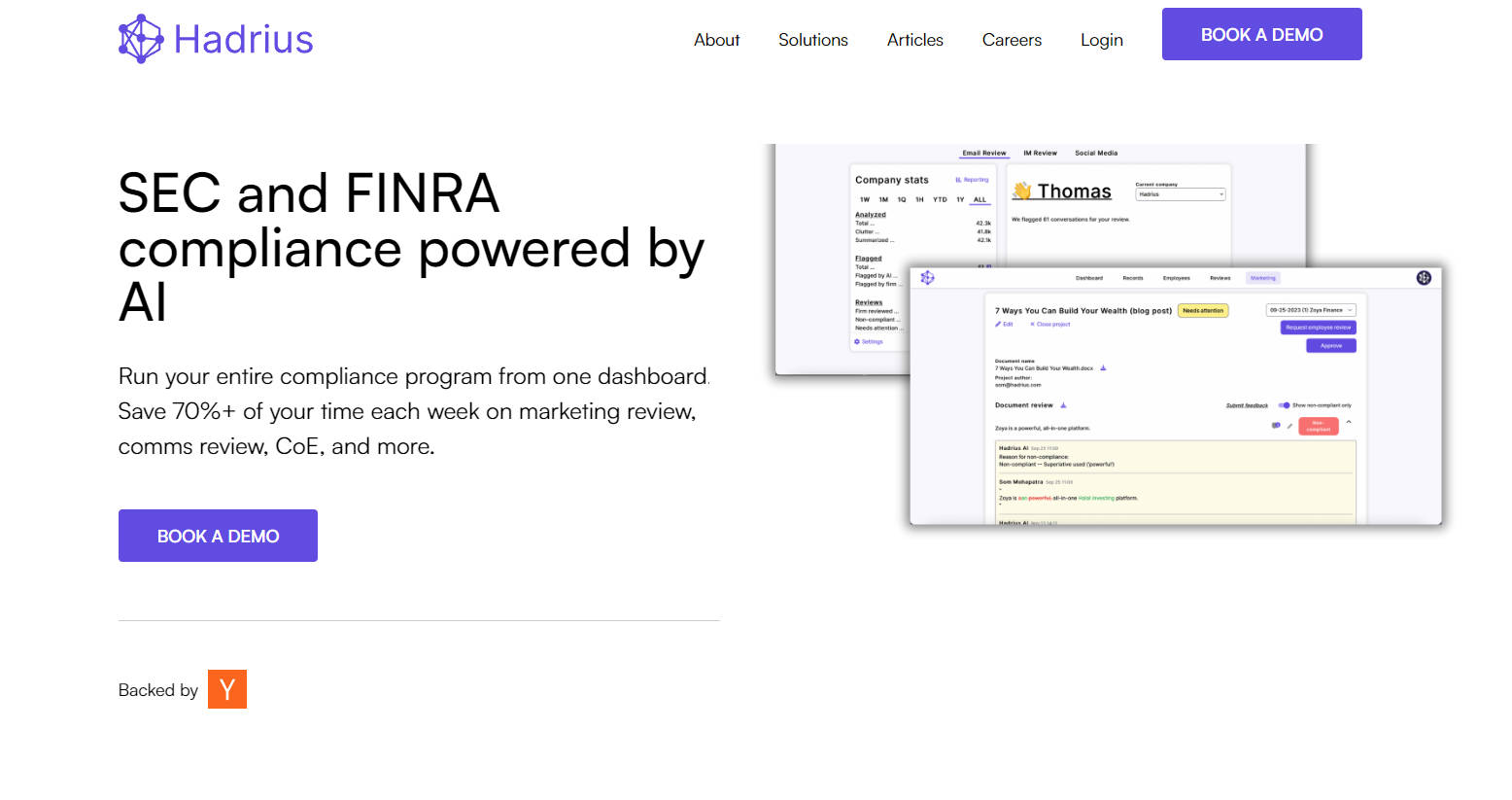Open the 09-25-2023 Zoya Finance dropdown
The image size is (1512, 800).
[x=1310, y=310]
